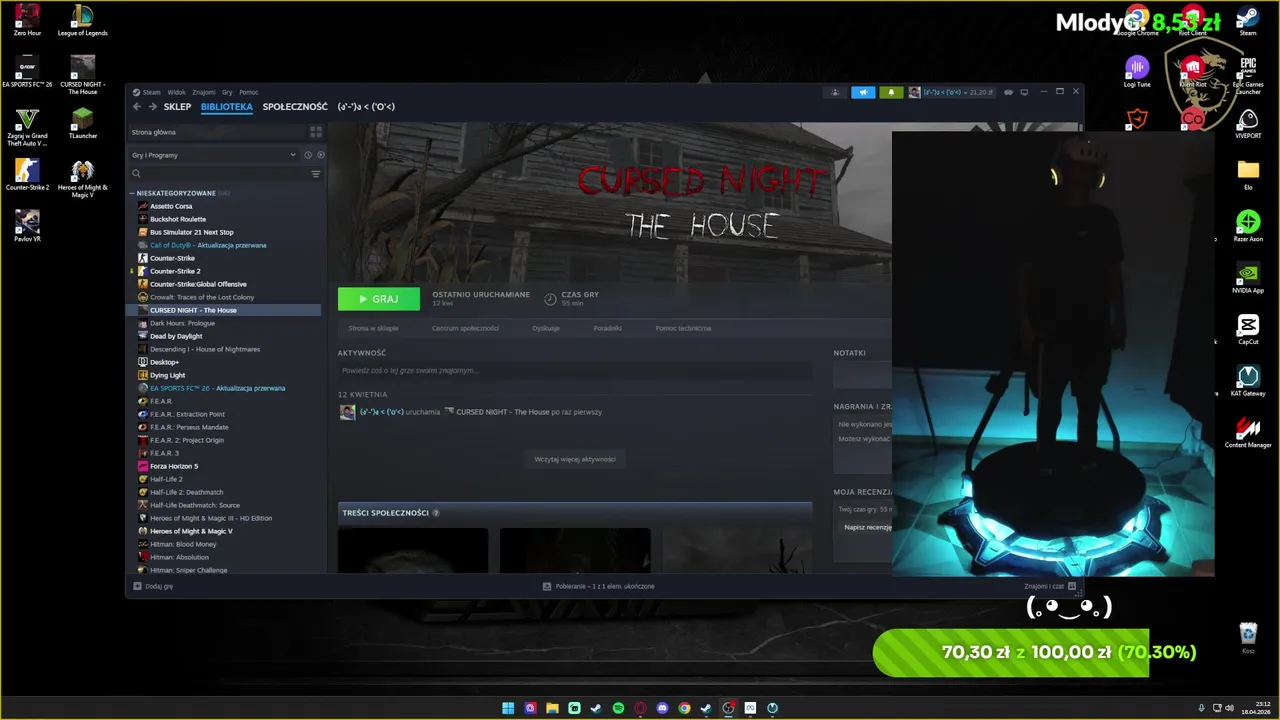Click the ready-to-play filter icon

click(320, 155)
